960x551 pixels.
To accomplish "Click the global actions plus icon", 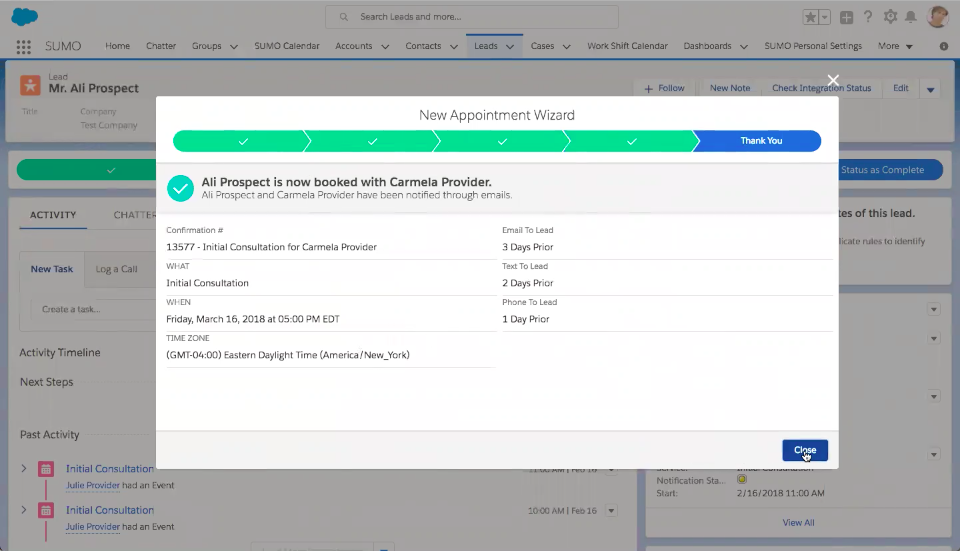I will click(x=846, y=17).
